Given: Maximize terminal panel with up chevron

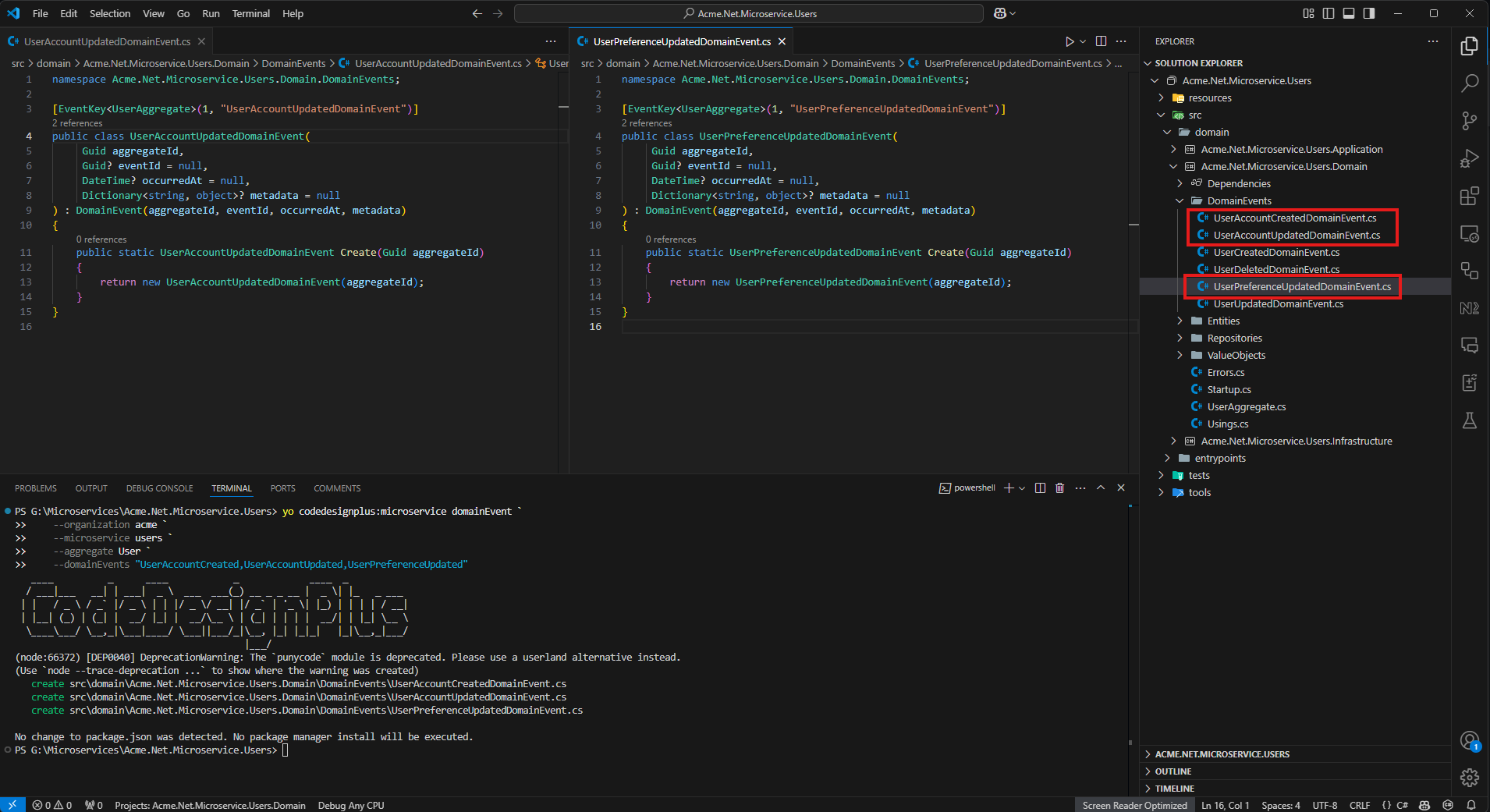Looking at the screenshot, I should coord(1101,488).
